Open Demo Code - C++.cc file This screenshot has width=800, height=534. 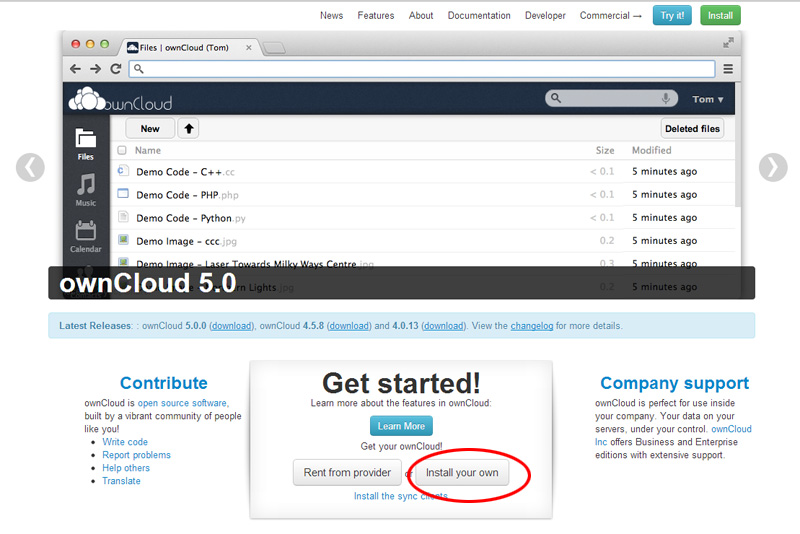185,172
